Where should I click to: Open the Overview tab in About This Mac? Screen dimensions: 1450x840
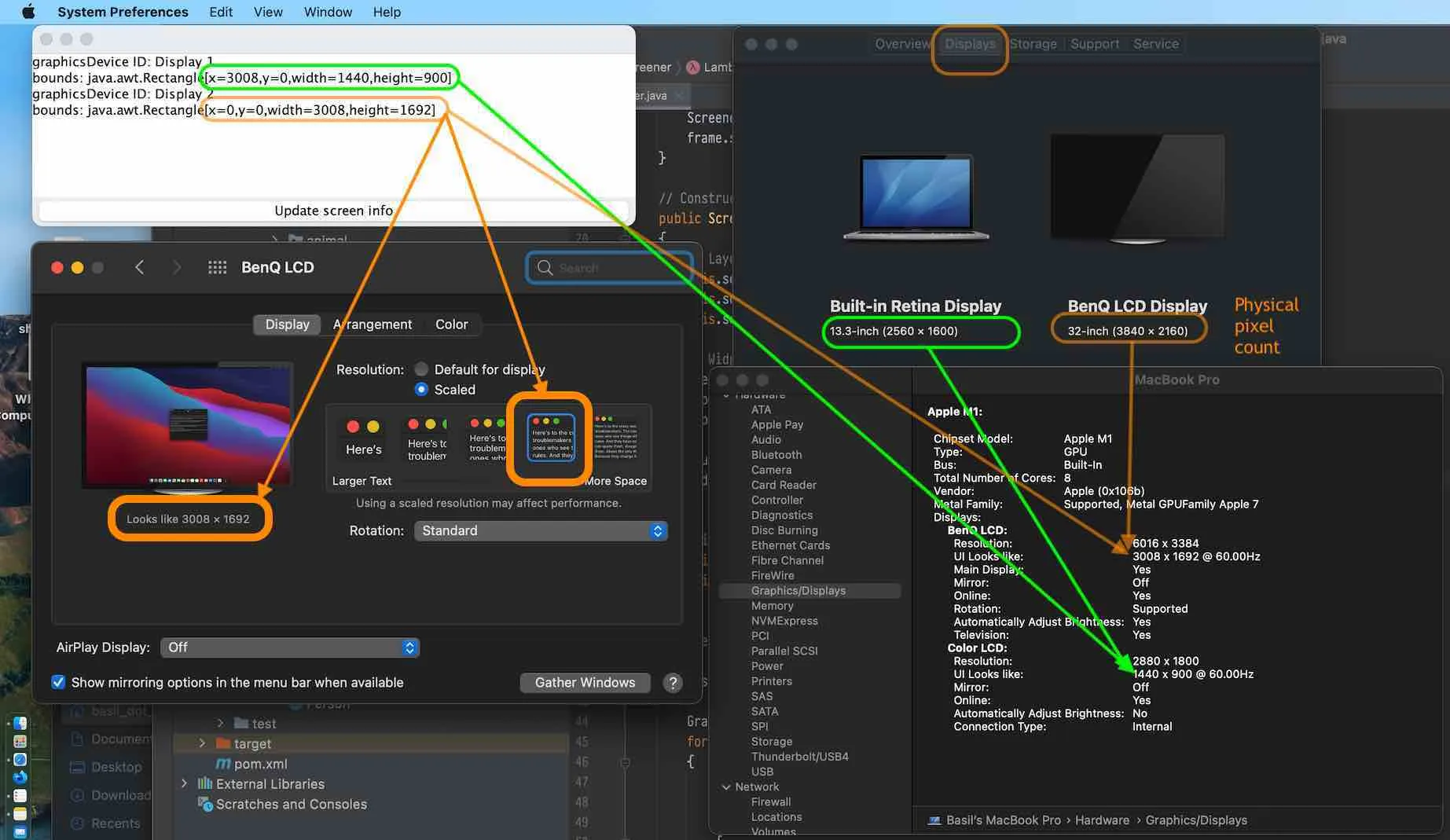click(x=902, y=44)
